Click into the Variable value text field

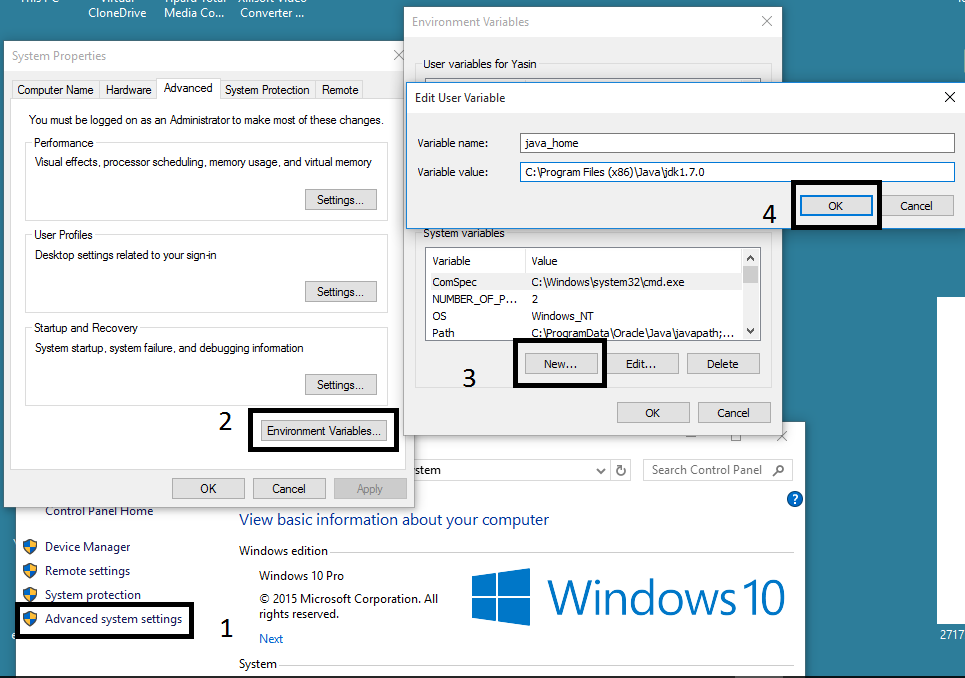pyautogui.click(x=737, y=172)
